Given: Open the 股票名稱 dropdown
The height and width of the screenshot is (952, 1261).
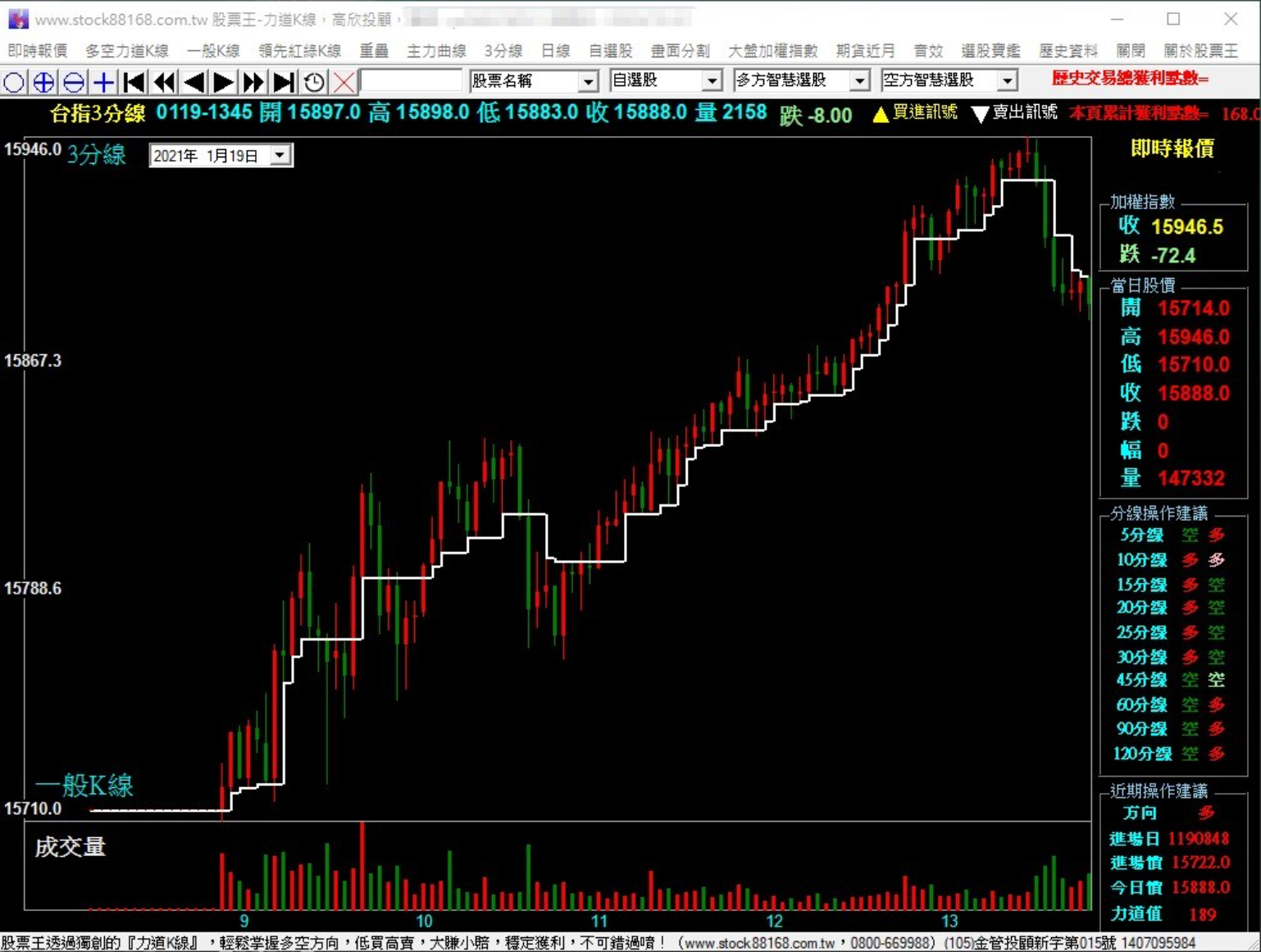Looking at the screenshot, I should (x=588, y=81).
